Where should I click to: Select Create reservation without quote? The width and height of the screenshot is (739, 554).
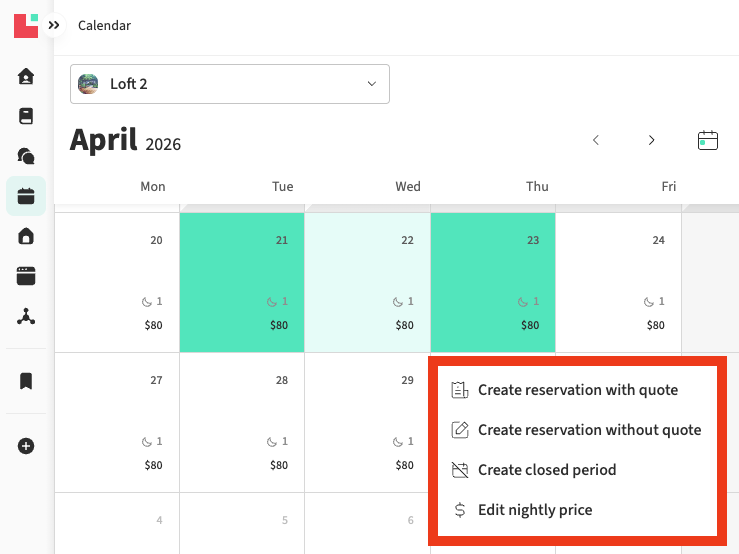[x=589, y=430]
